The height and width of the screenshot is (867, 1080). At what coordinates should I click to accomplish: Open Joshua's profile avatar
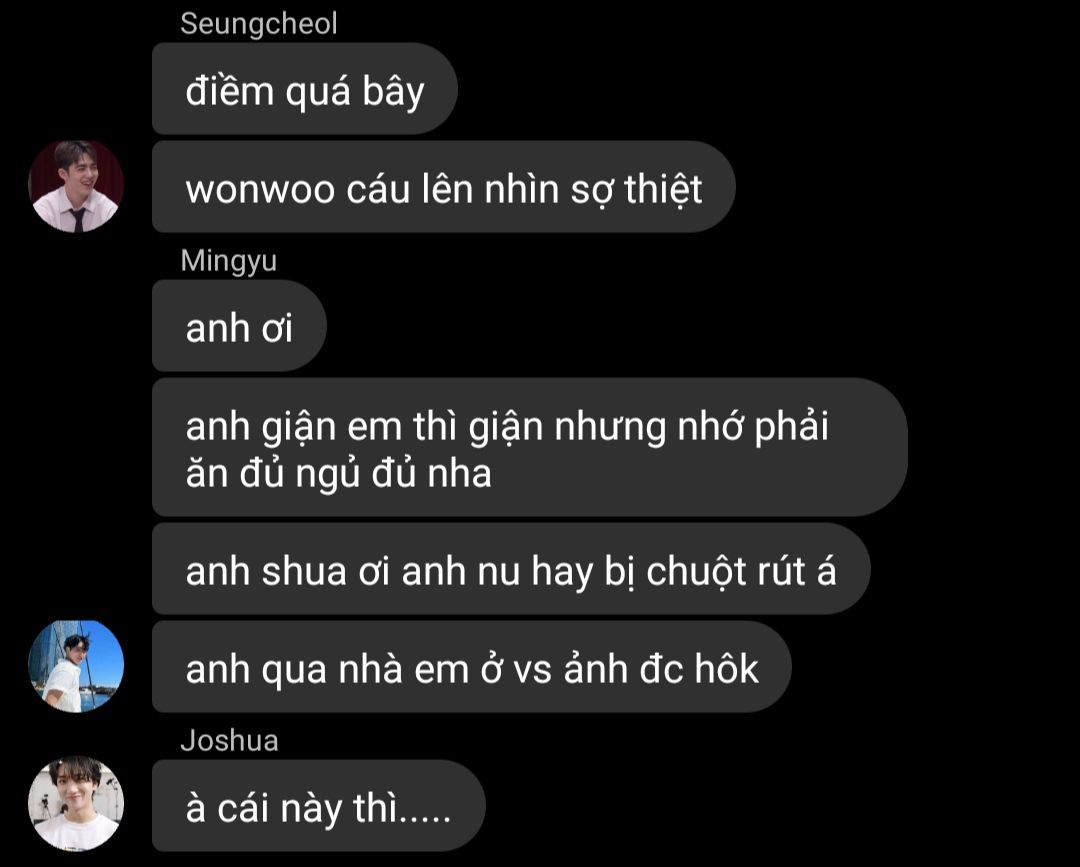pyautogui.click(x=76, y=804)
